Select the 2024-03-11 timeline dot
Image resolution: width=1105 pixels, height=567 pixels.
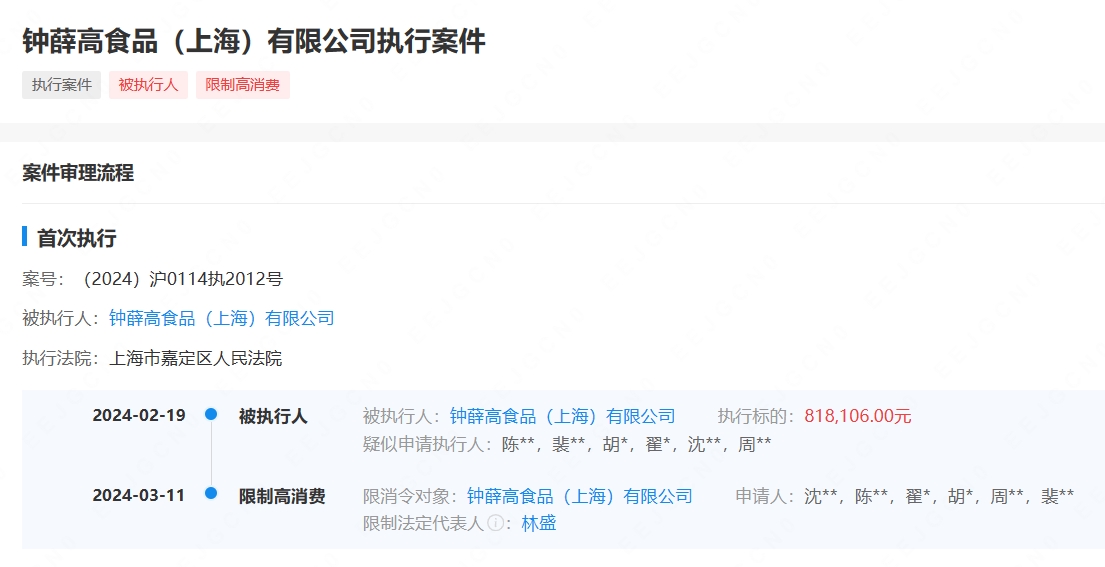211,493
